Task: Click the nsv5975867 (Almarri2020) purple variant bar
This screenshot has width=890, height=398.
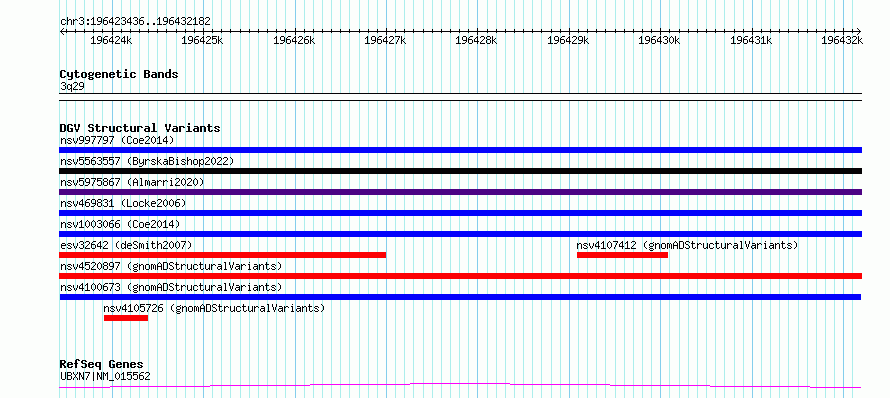Action: pyautogui.click(x=460, y=192)
